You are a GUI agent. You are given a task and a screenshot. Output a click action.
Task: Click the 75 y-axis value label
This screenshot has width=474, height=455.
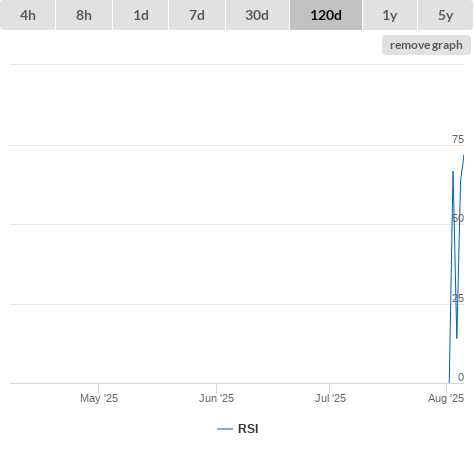point(458,139)
